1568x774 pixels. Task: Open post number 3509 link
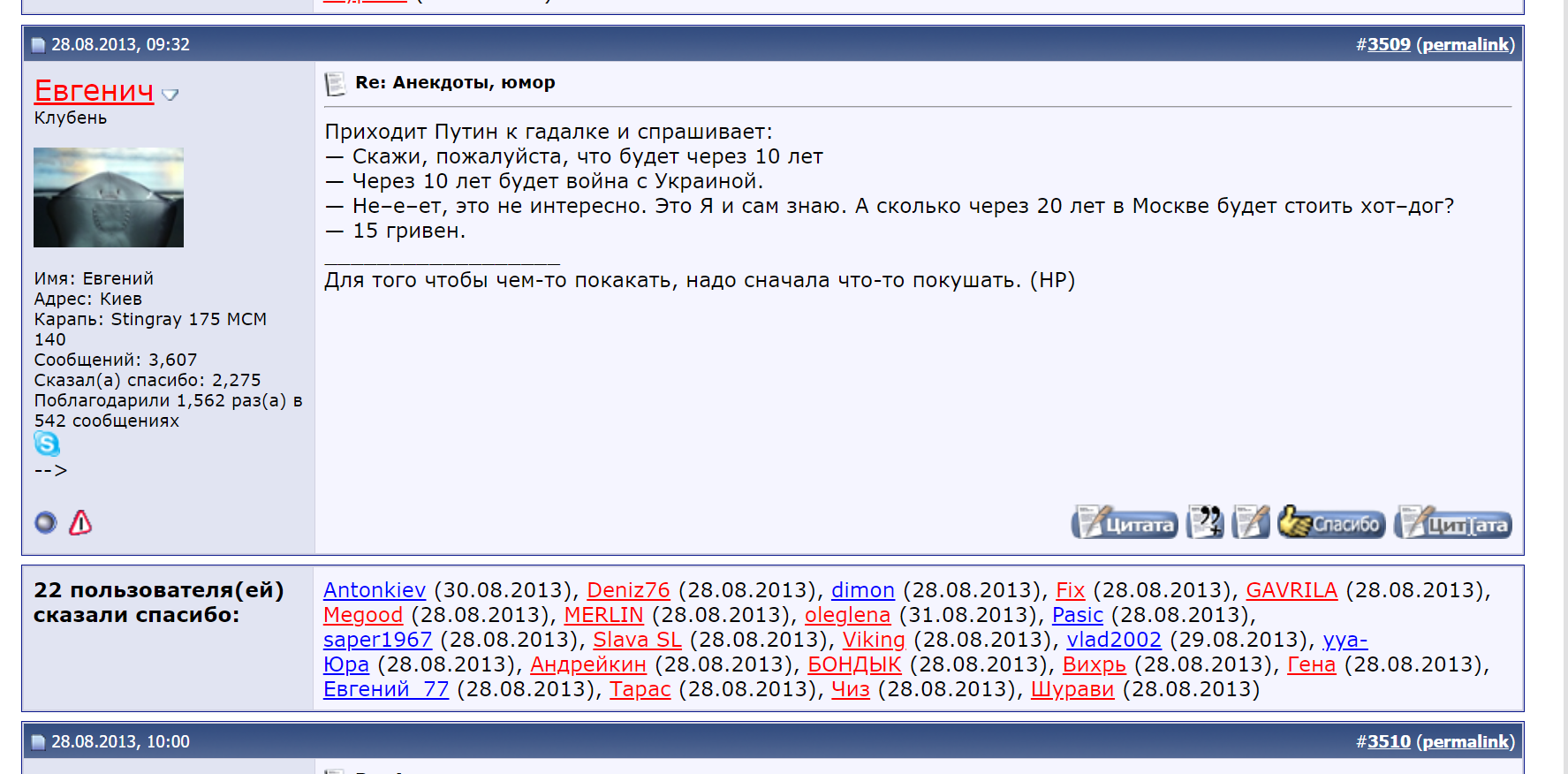(1389, 44)
